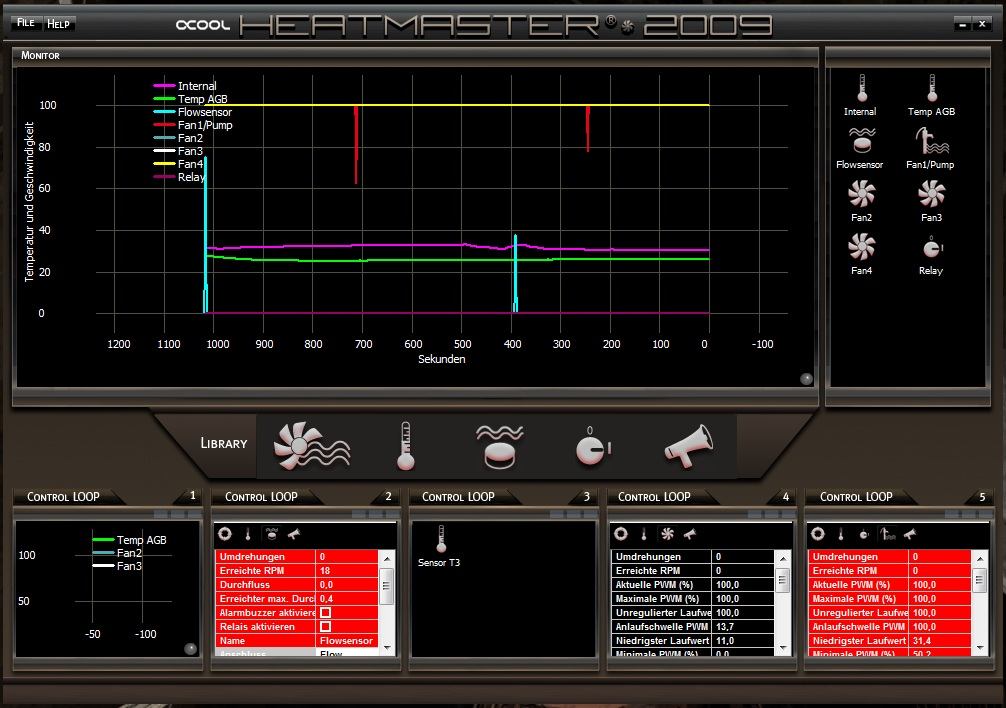The width and height of the screenshot is (1006, 708).
Task: Click the megaphone icon in Control Loop 2 toolbar
Action: click(294, 534)
